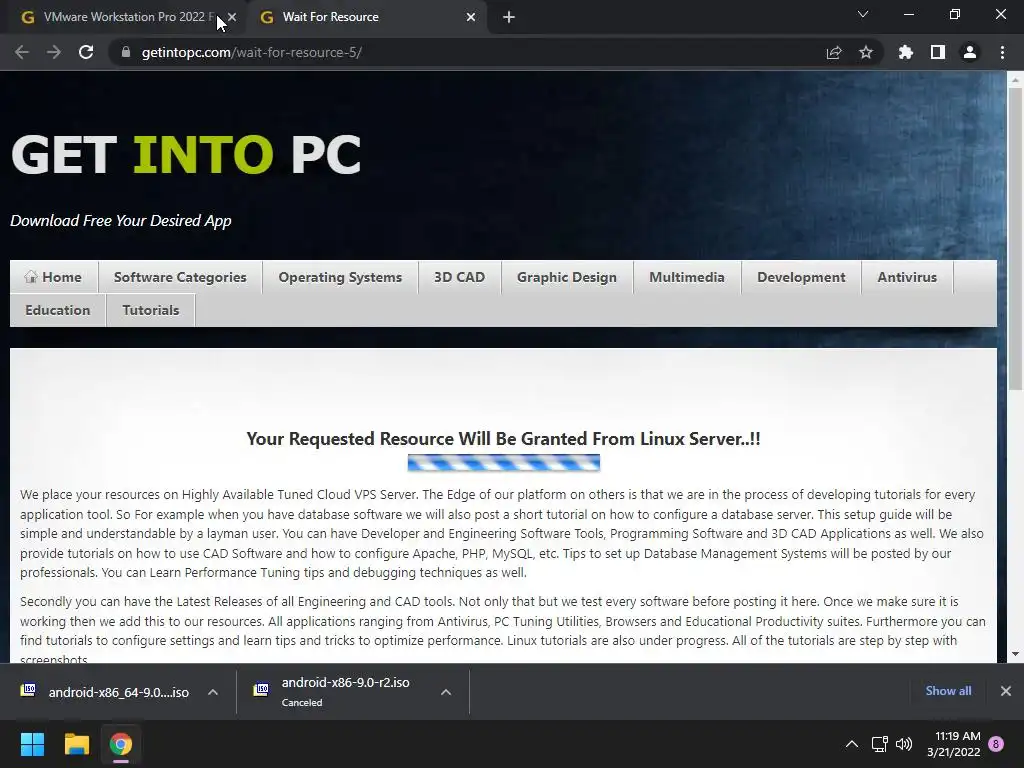The image size is (1024, 768).
Task: Switch to VMware Workstation Pro 2022 tab
Action: (123, 17)
